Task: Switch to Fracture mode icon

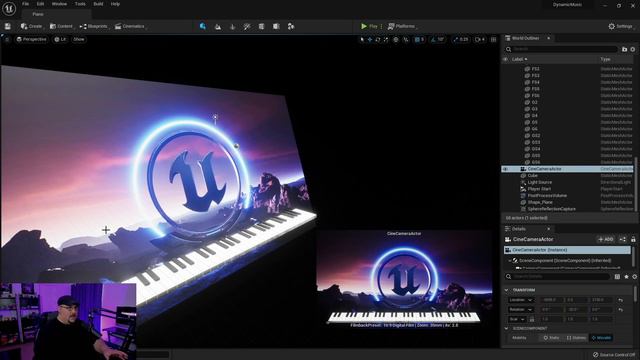Action: click(276, 27)
